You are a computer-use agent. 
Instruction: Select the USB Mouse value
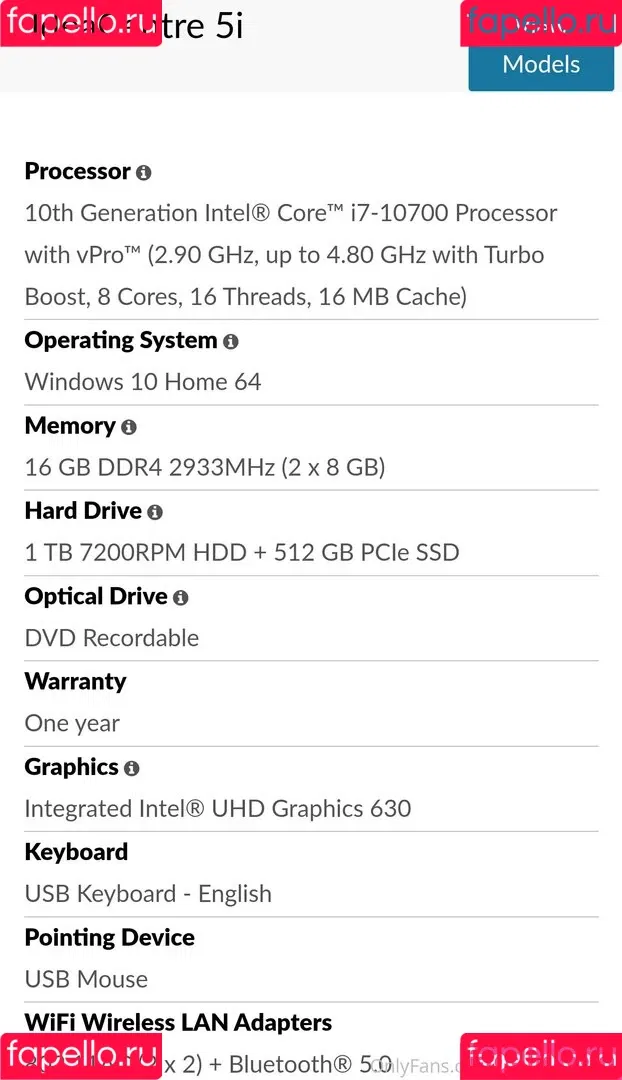point(86,979)
